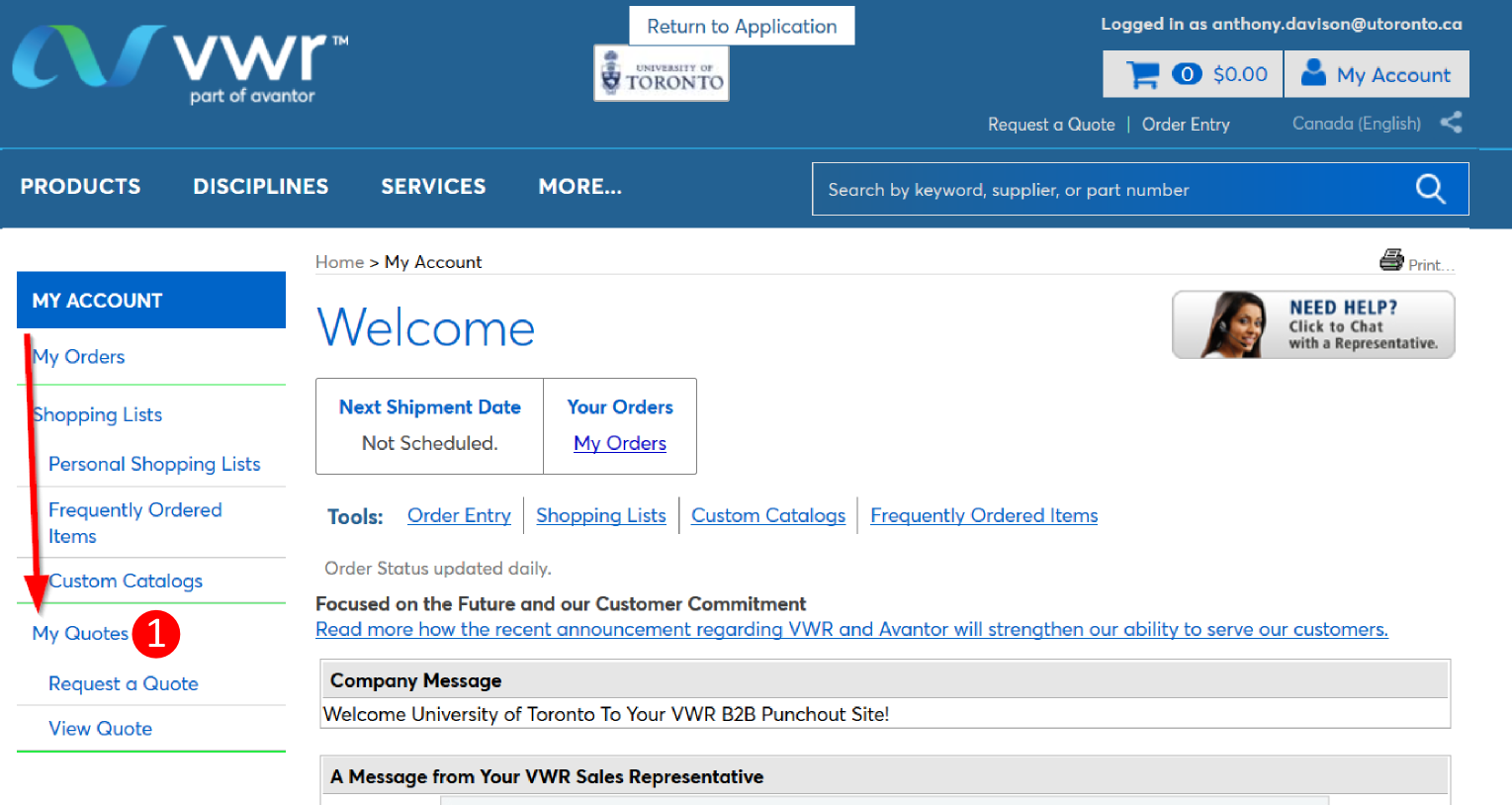Screen dimensions: 1512x805
Task: Click the printer icon to print
Action: click(x=1391, y=261)
